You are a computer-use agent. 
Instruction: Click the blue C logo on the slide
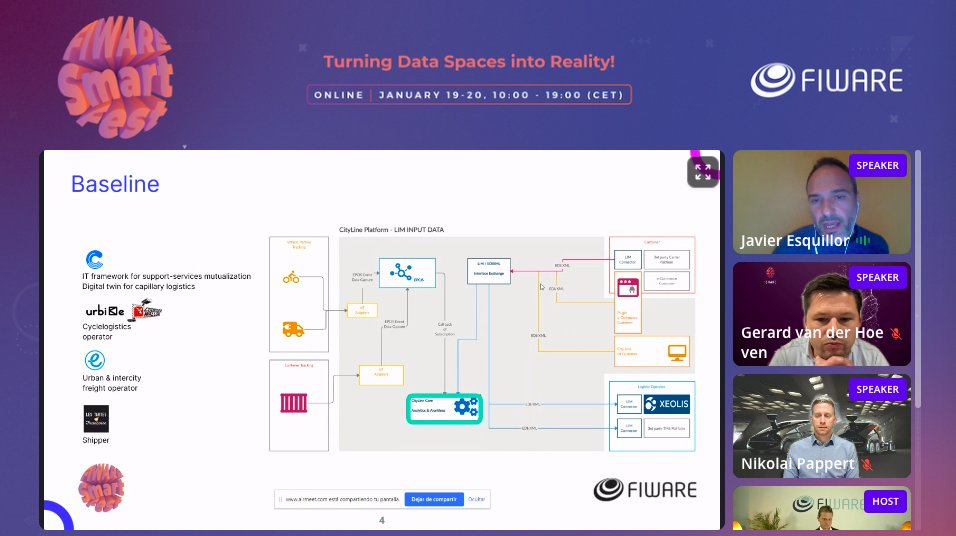point(94,259)
